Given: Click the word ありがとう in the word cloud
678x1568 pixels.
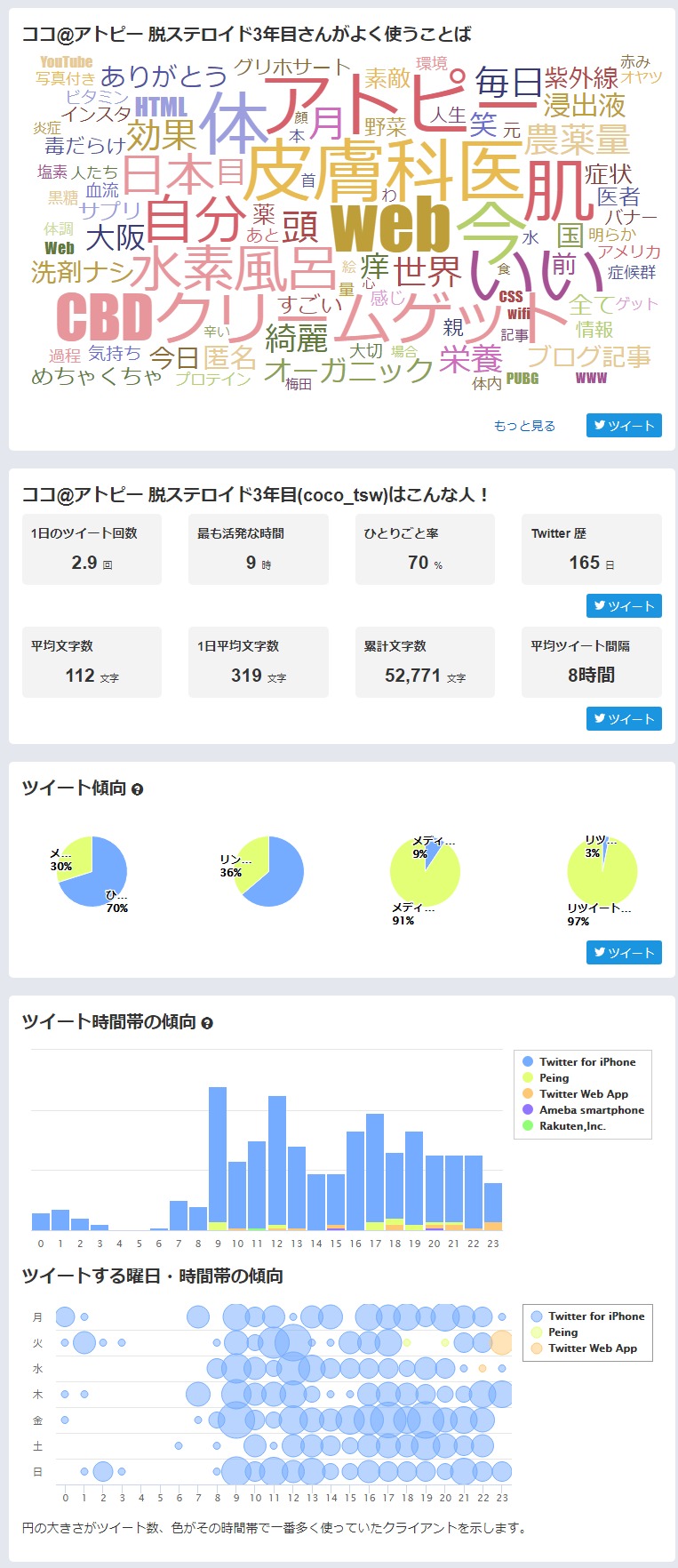Looking at the screenshot, I should (x=164, y=76).
